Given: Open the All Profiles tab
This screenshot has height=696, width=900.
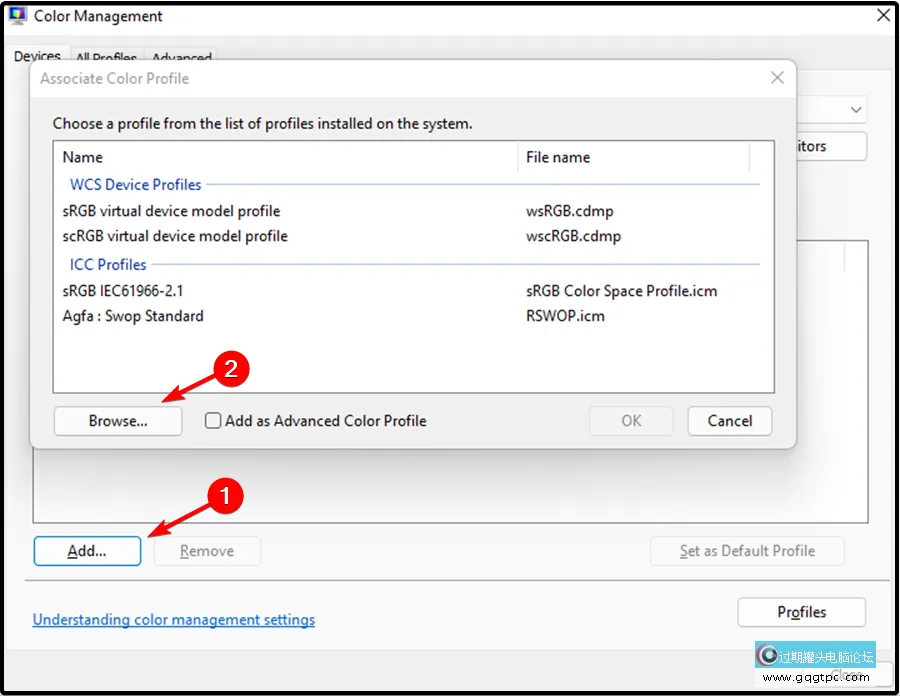Looking at the screenshot, I should tap(109, 58).
